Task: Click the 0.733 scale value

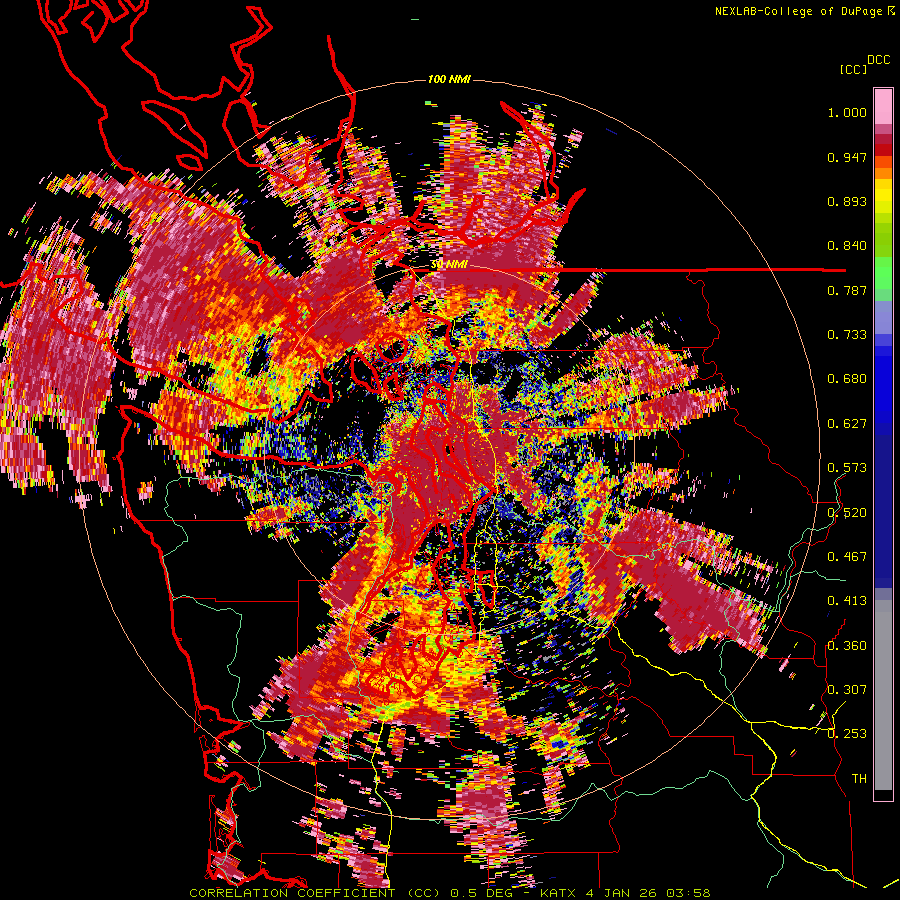Action: 847,335
